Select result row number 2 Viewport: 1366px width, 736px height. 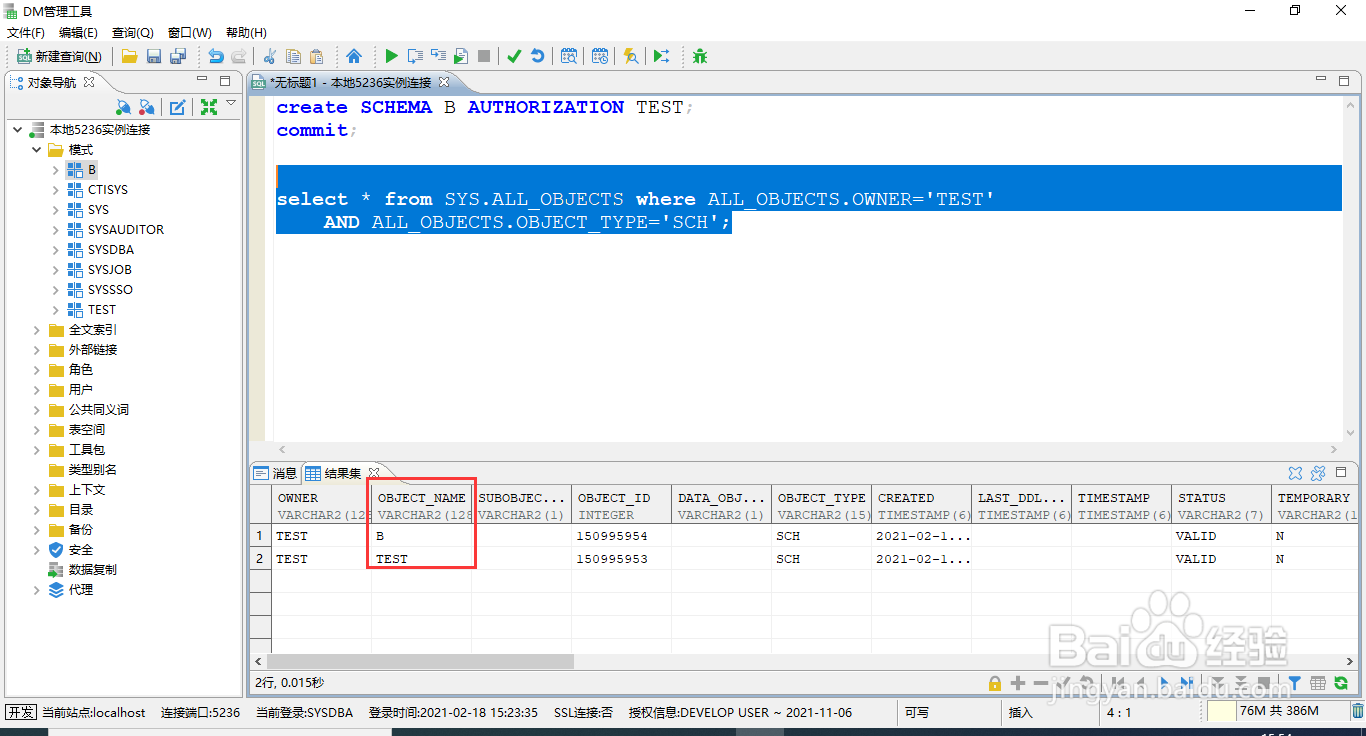[x=260, y=559]
